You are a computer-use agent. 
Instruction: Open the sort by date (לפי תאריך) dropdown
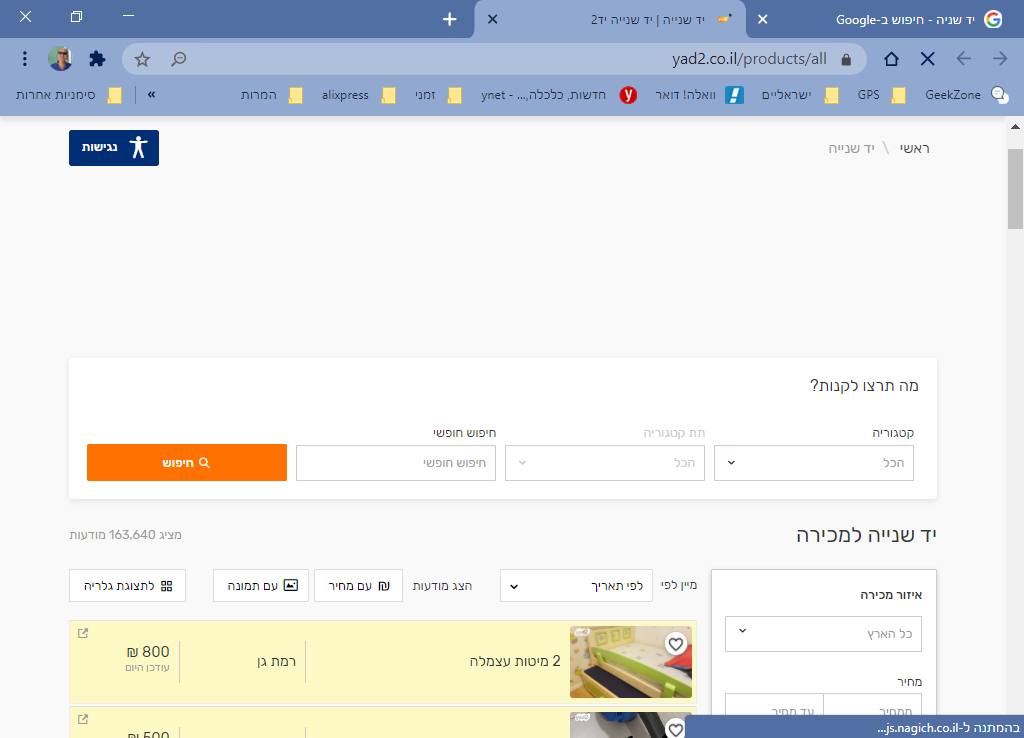click(576, 586)
